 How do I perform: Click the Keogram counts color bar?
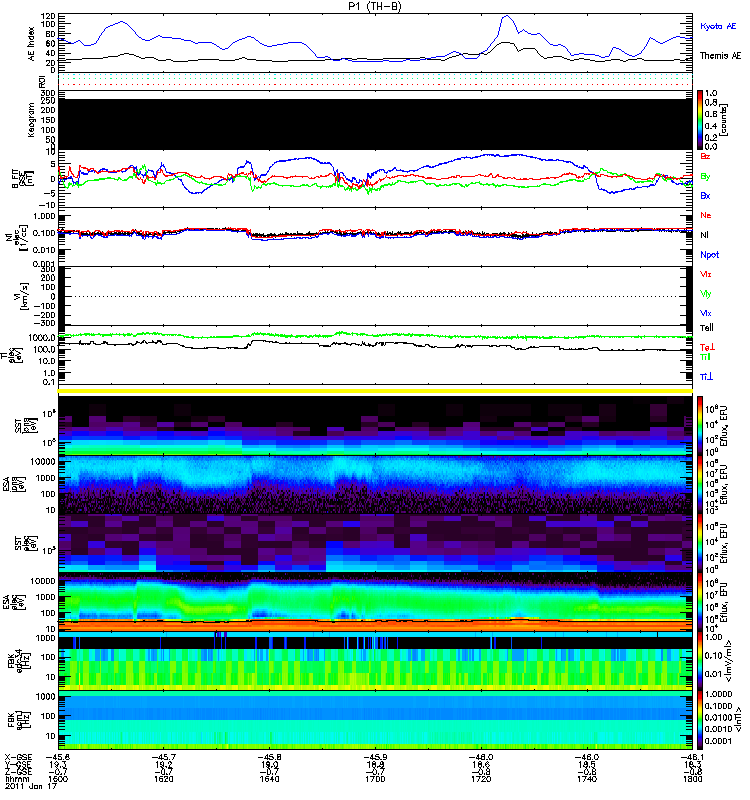click(x=700, y=120)
